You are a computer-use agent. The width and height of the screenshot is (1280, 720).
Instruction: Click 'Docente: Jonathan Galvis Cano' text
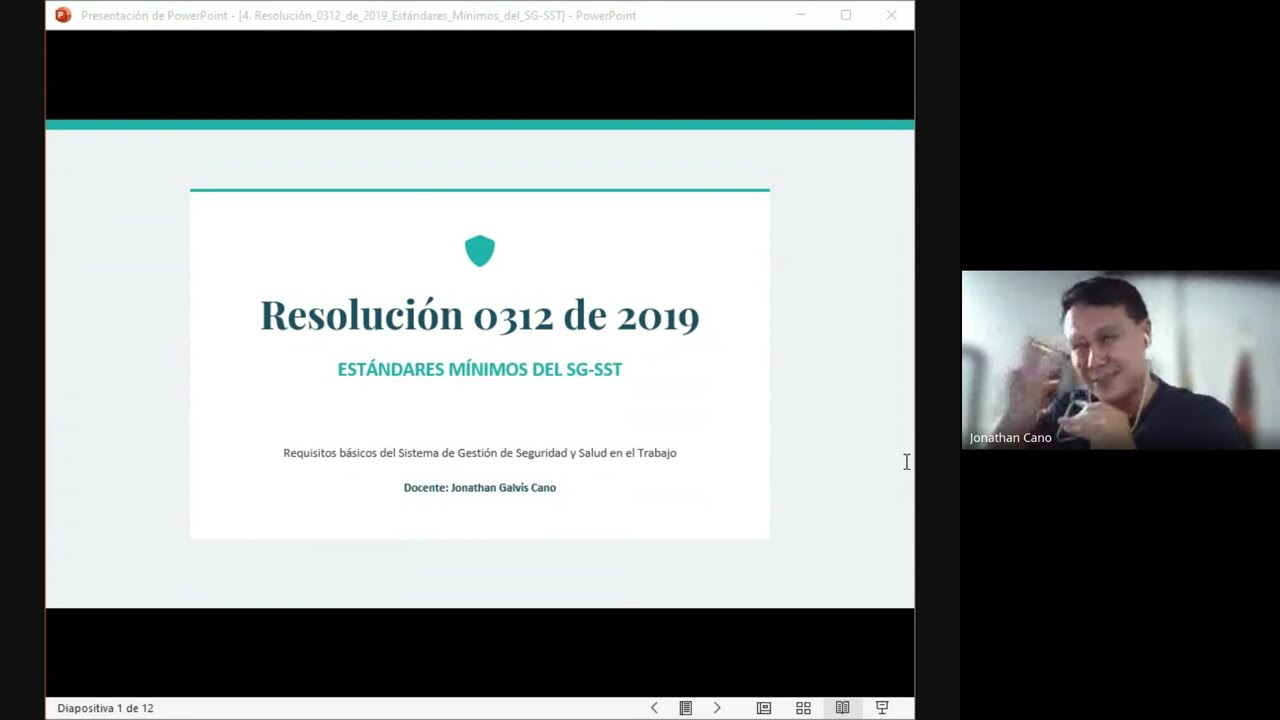click(x=480, y=487)
